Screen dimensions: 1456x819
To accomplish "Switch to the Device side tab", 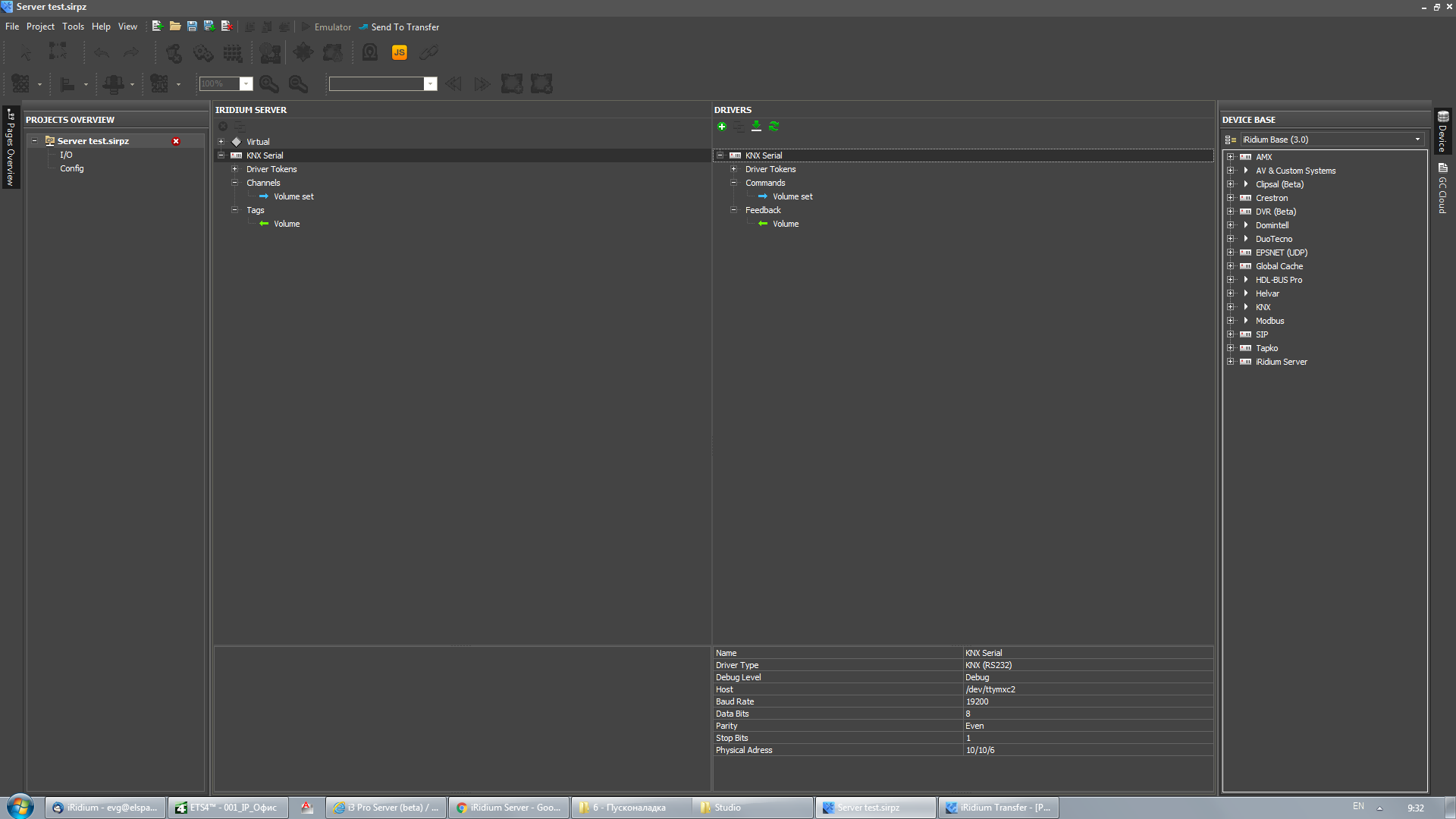I will [x=1442, y=132].
